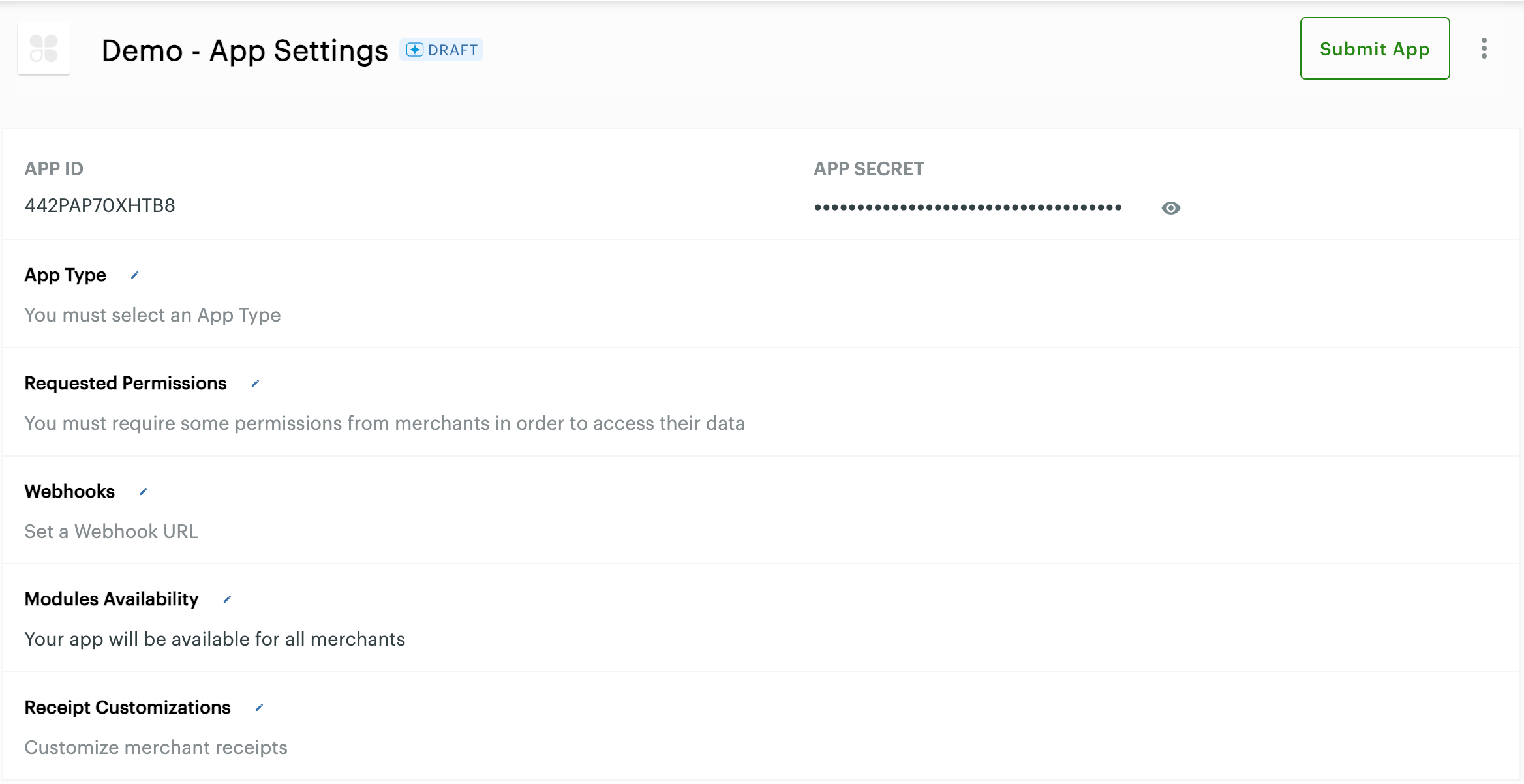
Task: Click the app logo placeholder icon
Action: pos(43,49)
